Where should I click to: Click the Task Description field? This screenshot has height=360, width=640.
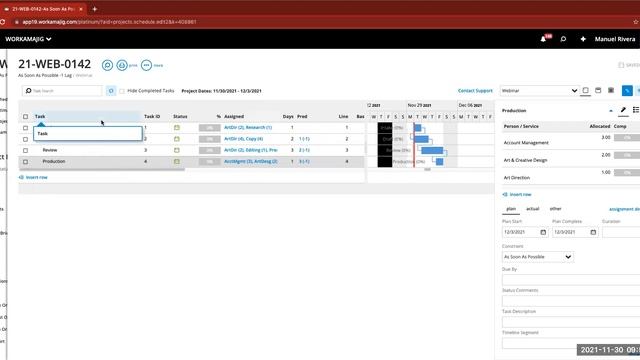tap(571, 322)
